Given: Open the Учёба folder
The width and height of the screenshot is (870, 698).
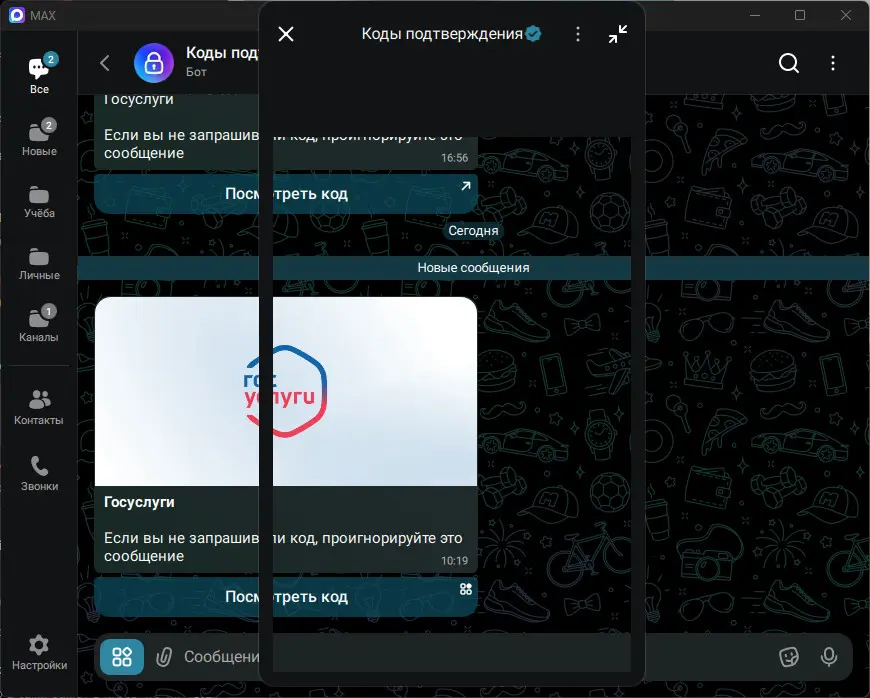Looking at the screenshot, I should pyautogui.click(x=39, y=201).
